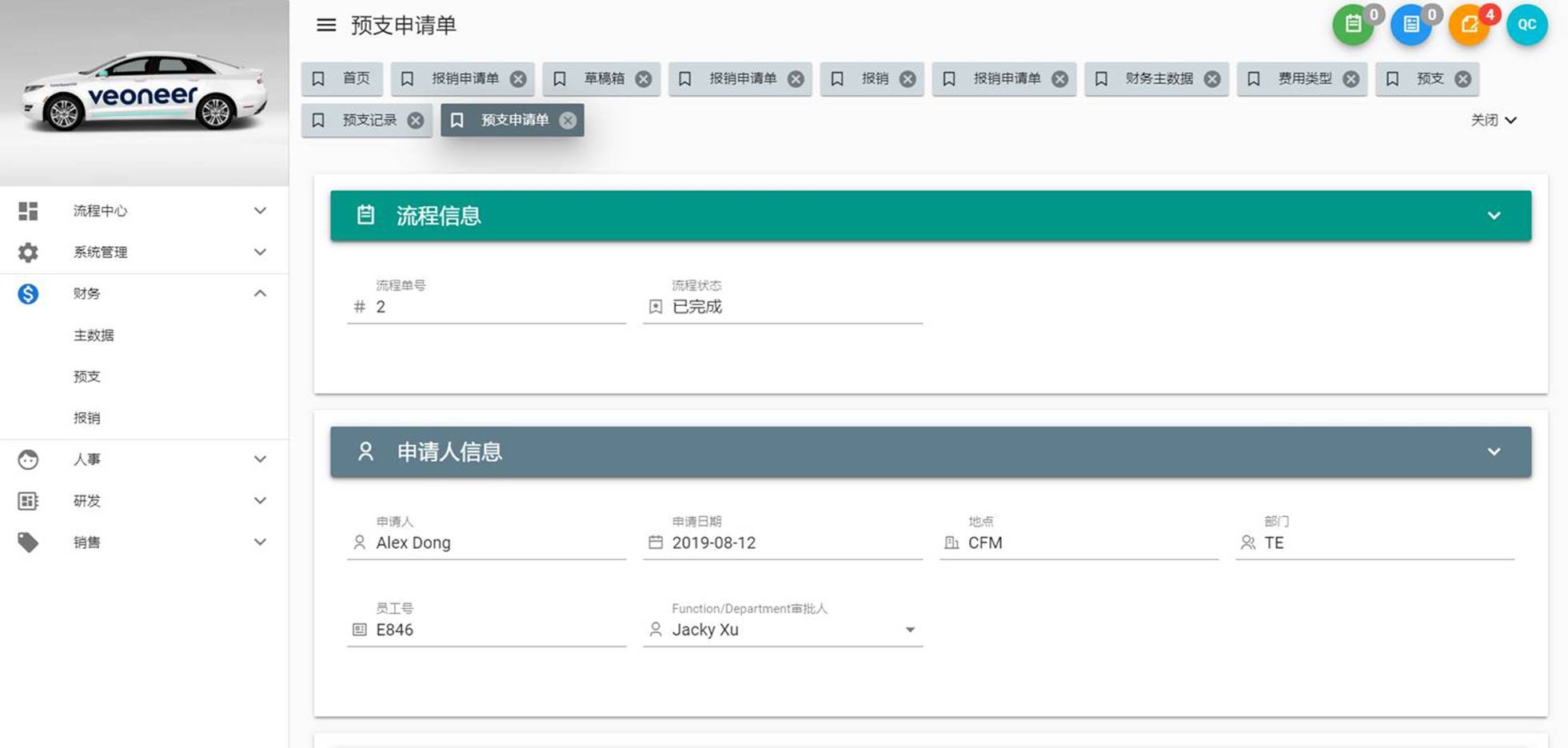Click the building icon beside 地点 CFM
This screenshot has height=748, width=1568.
(952, 543)
